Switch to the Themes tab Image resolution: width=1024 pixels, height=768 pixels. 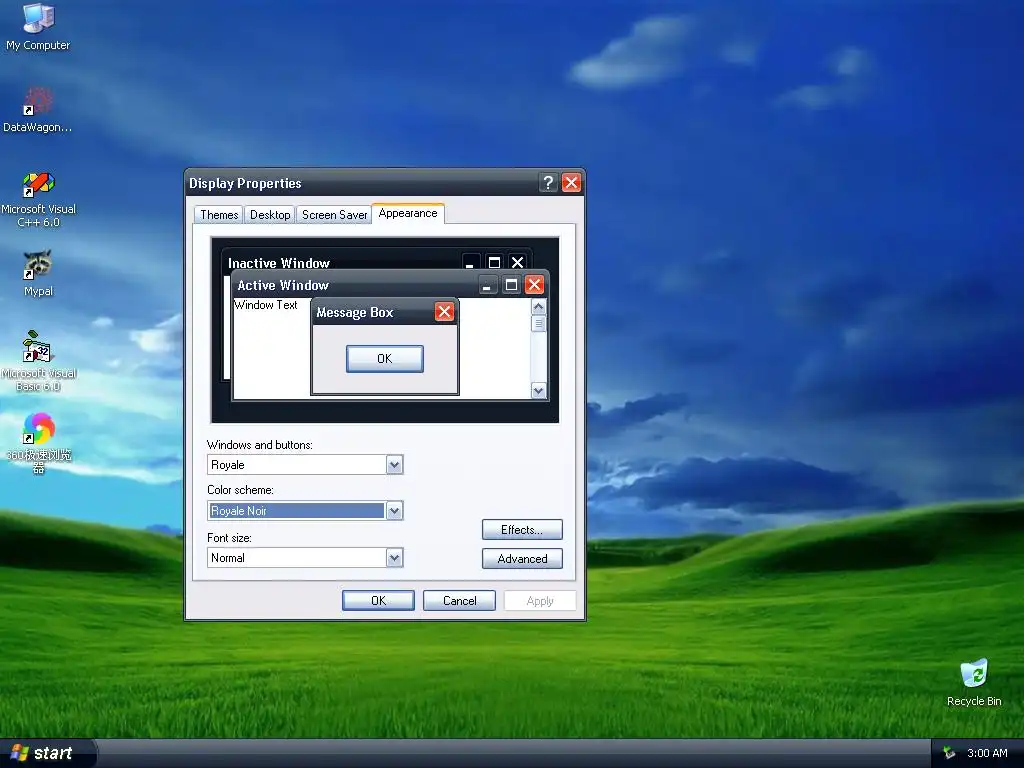[x=219, y=215]
